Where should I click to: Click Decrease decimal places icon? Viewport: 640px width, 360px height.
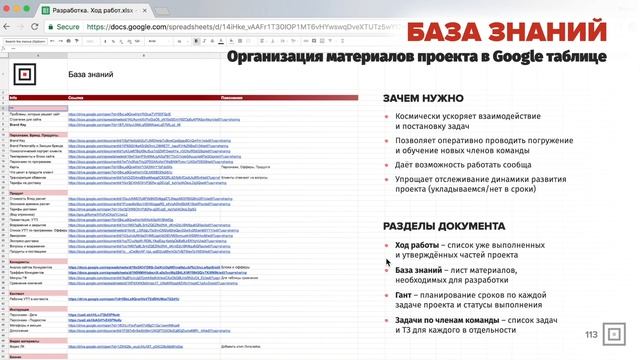click(121, 41)
